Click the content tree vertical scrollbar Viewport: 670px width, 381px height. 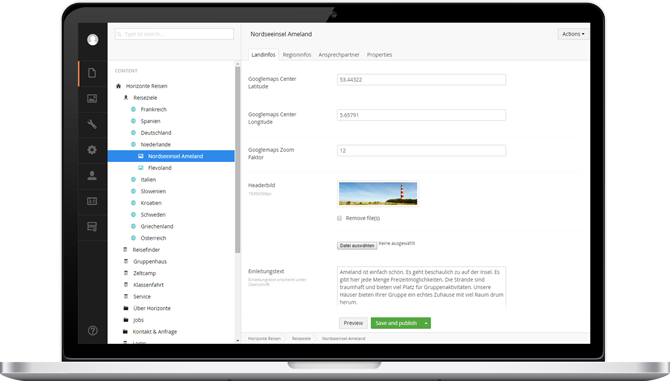click(x=238, y=160)
